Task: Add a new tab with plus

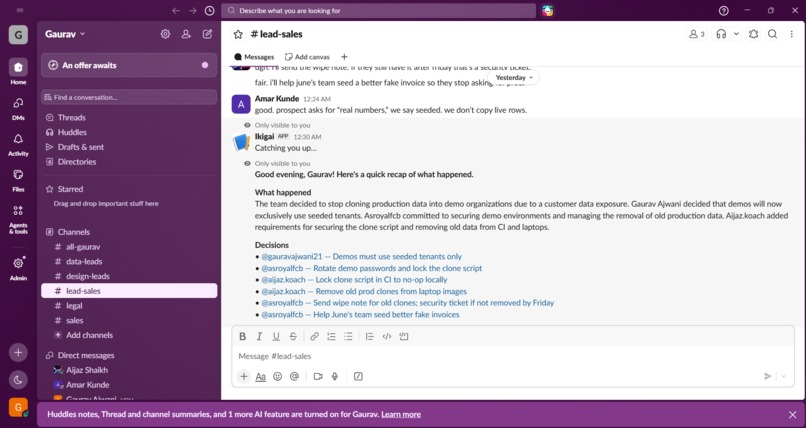Action: point(344,57)
